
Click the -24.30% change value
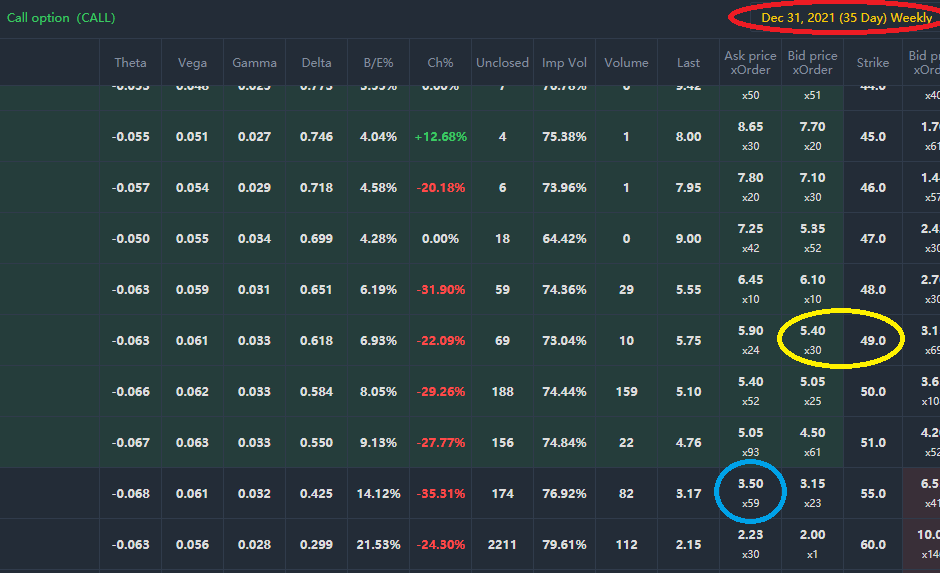click(x=441, y=544)
